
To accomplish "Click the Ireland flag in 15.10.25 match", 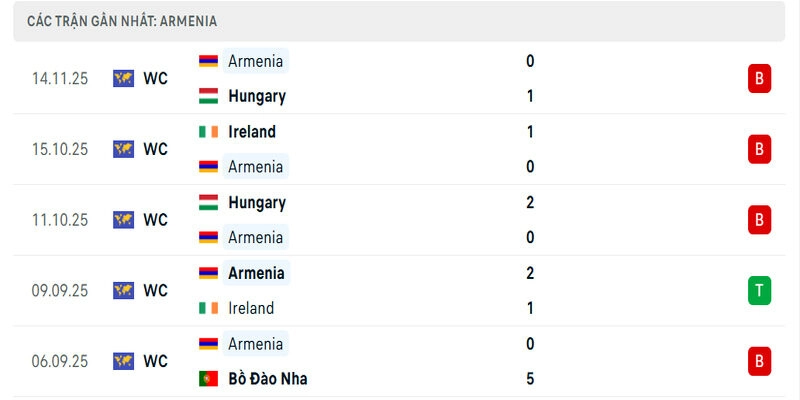I will 208,132.
